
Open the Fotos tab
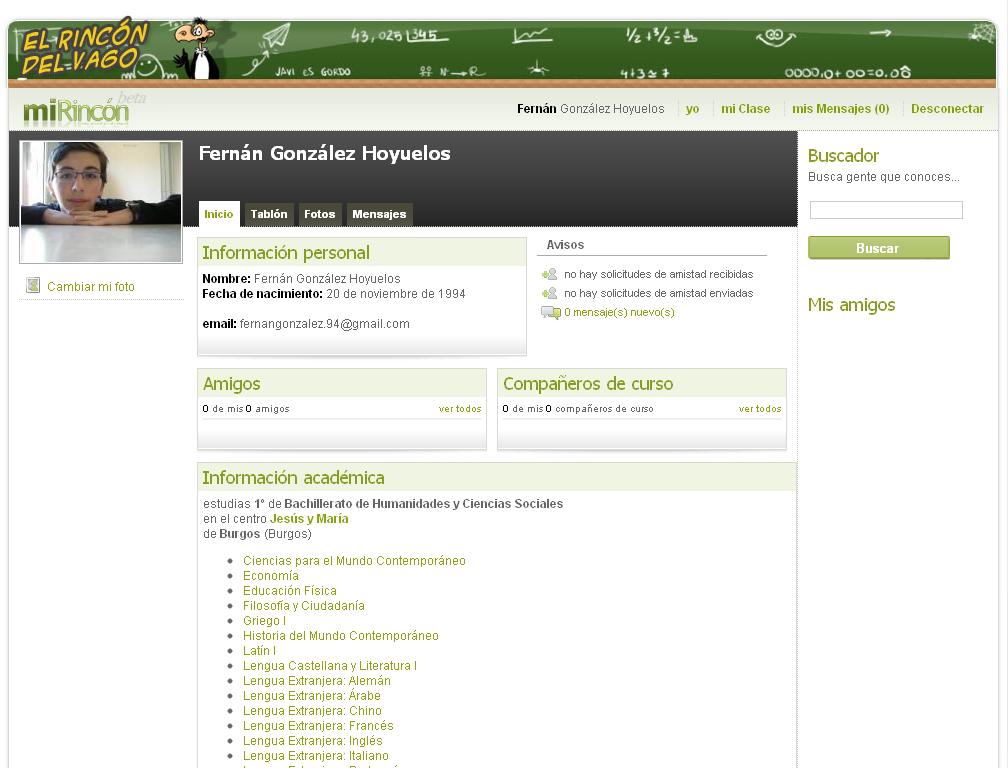pos(320,214)
